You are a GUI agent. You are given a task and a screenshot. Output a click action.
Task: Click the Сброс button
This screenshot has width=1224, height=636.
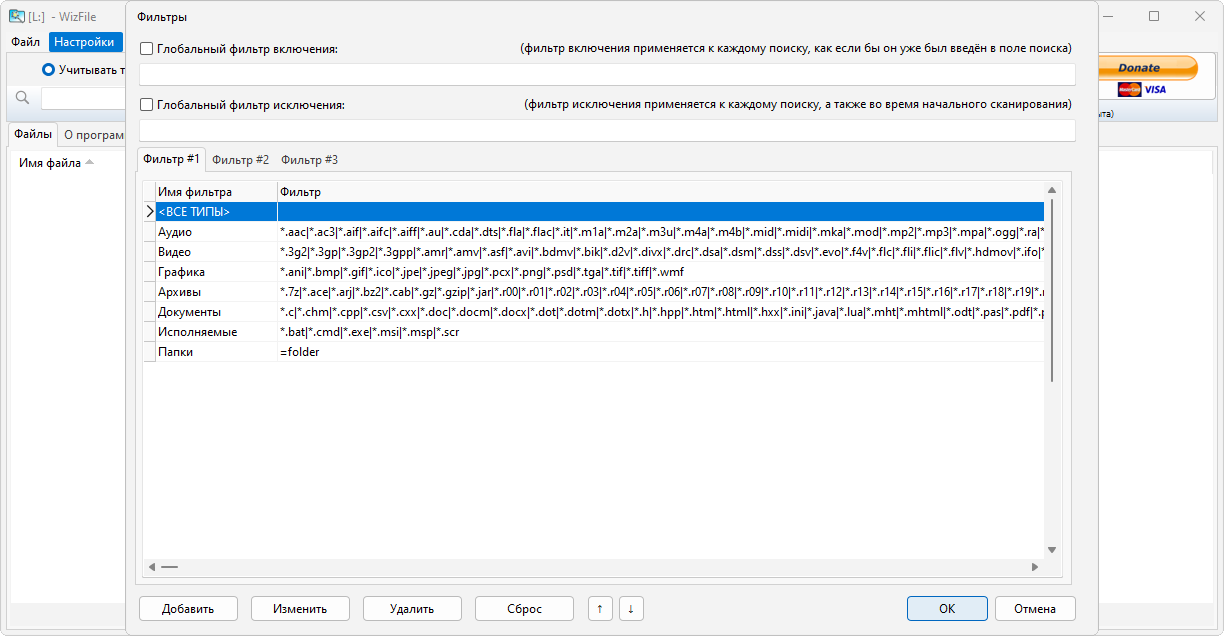coord(524,608)
